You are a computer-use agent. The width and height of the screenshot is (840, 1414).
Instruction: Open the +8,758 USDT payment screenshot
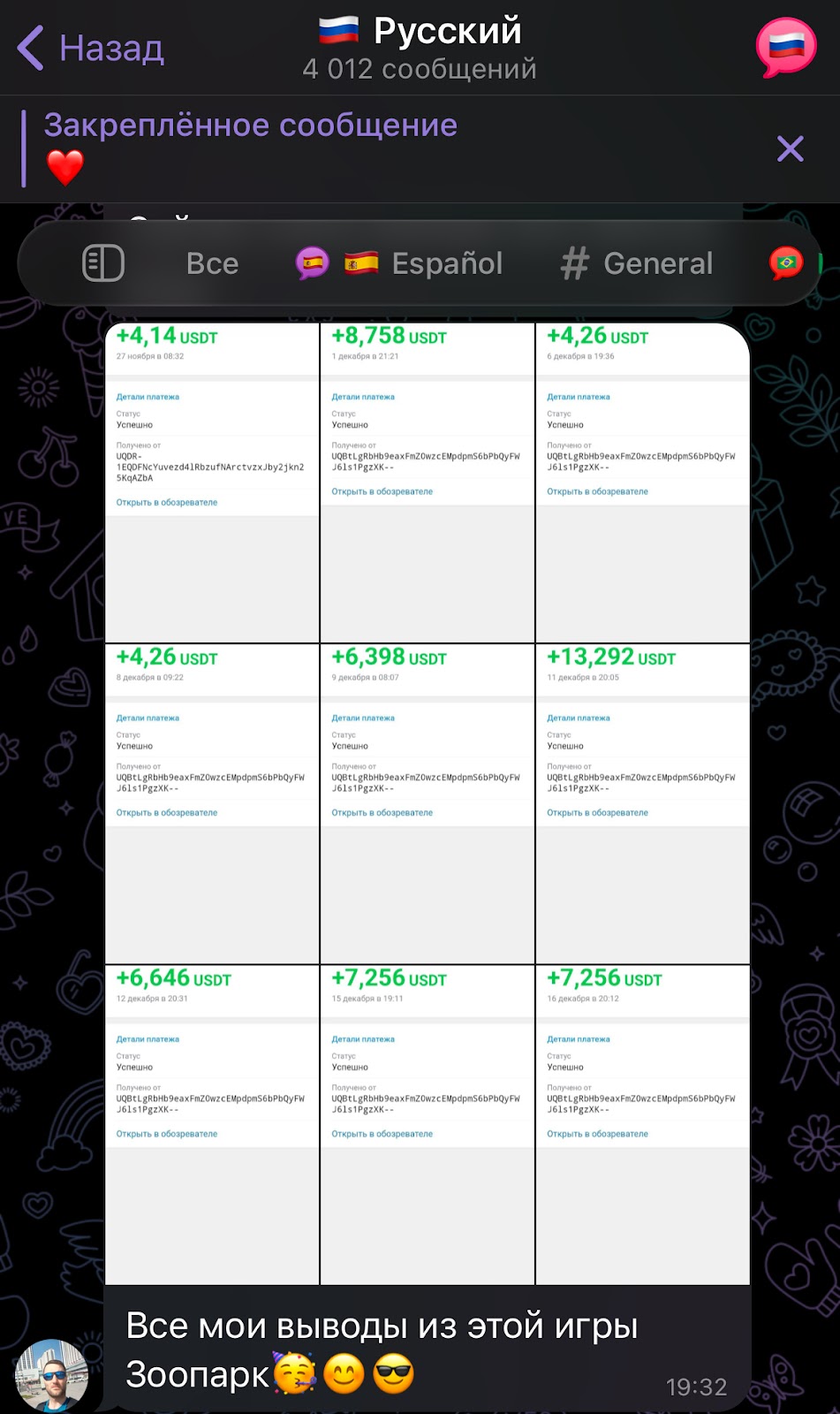(427, 482)
